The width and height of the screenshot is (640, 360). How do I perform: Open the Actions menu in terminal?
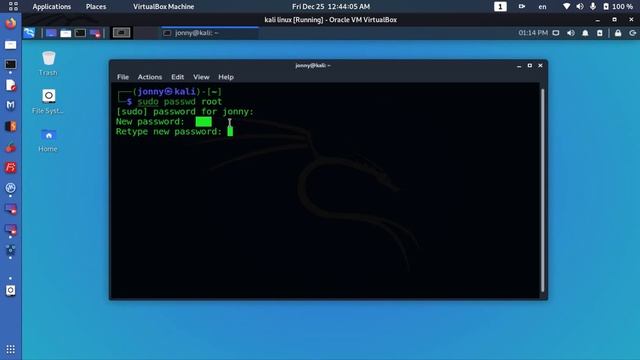pos(150,77)
